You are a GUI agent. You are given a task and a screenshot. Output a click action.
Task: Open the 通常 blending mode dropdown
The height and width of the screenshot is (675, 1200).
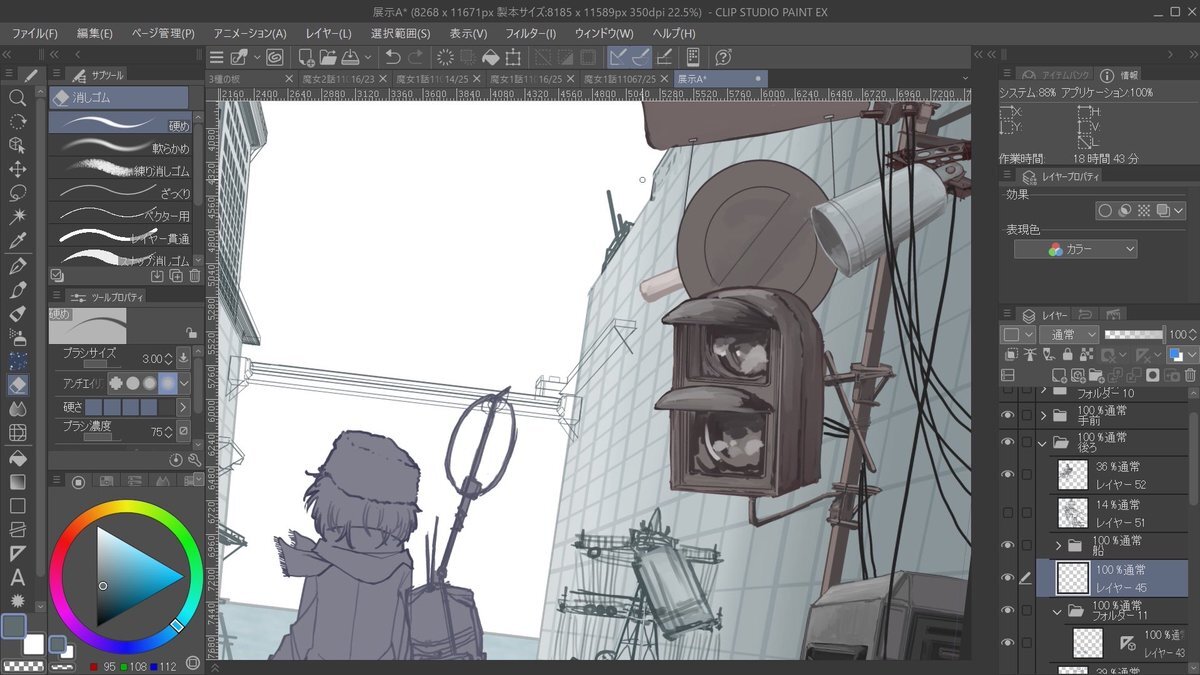click(x=1068, y=334)
